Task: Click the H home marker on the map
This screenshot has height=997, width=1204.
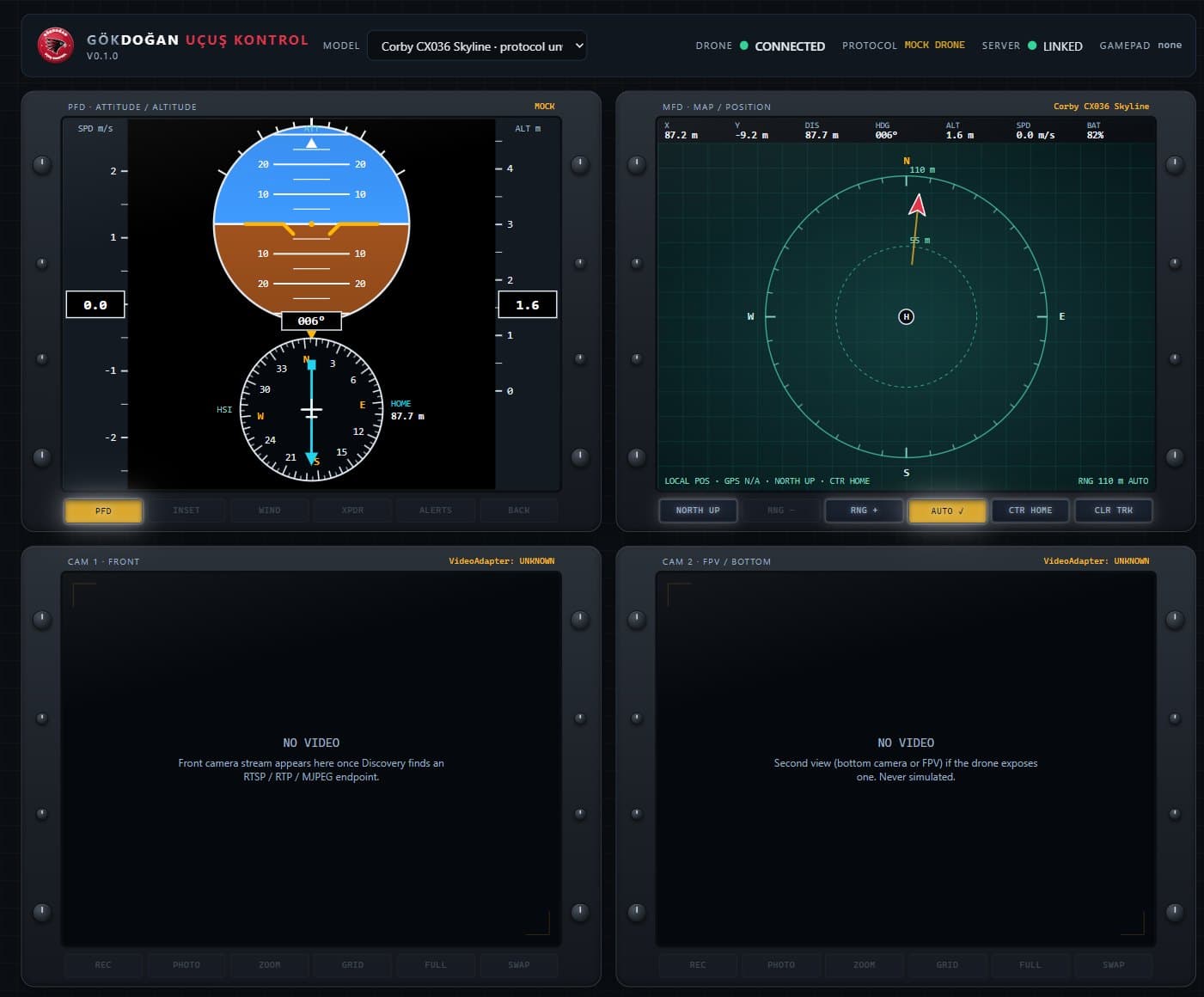Action: (x=906, y=316)
